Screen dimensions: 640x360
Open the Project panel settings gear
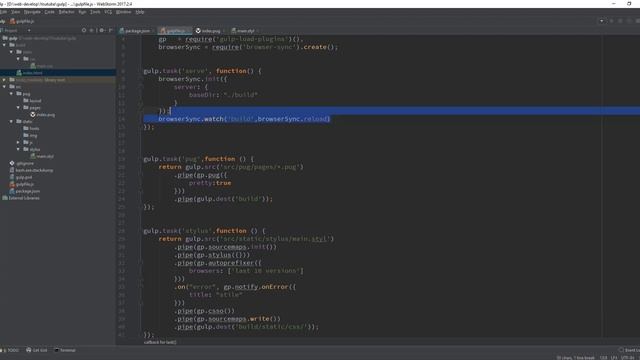click(102, 30)
